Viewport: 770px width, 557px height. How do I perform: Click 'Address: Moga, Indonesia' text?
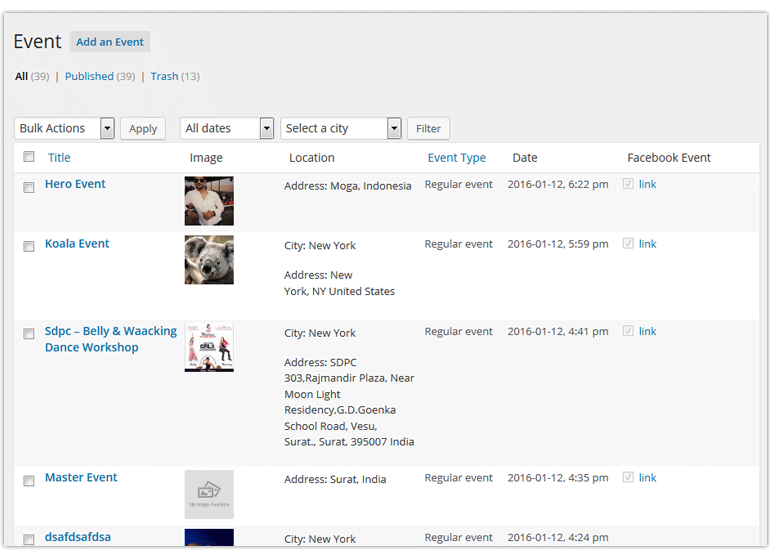[x=348, y=186]
